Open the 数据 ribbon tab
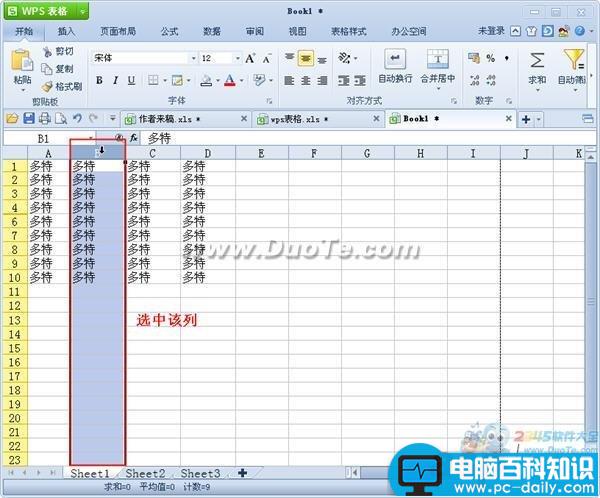 pyautogui.click(x=212, y=31)
